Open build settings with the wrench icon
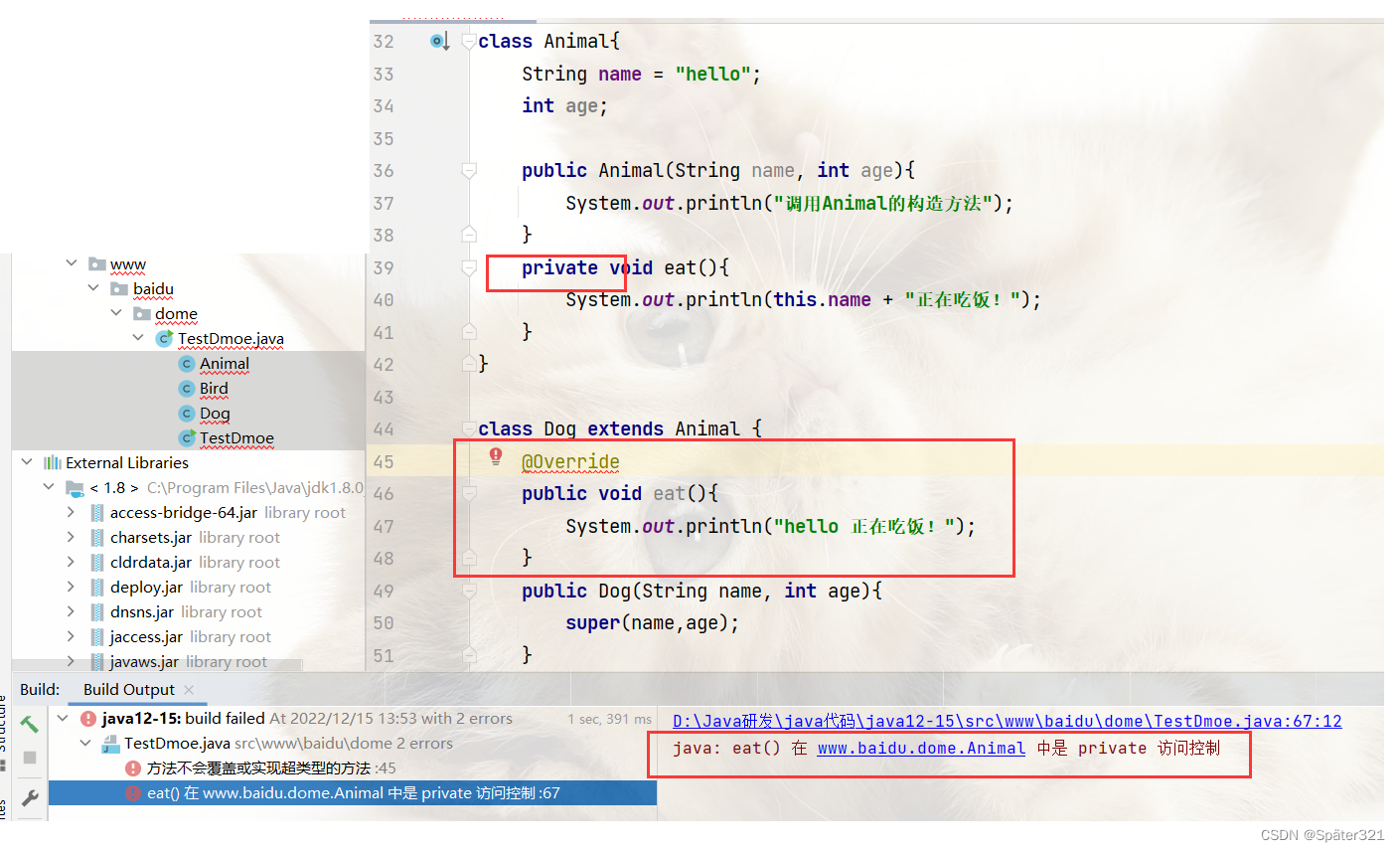The image size is (1400, 852). 30,797
